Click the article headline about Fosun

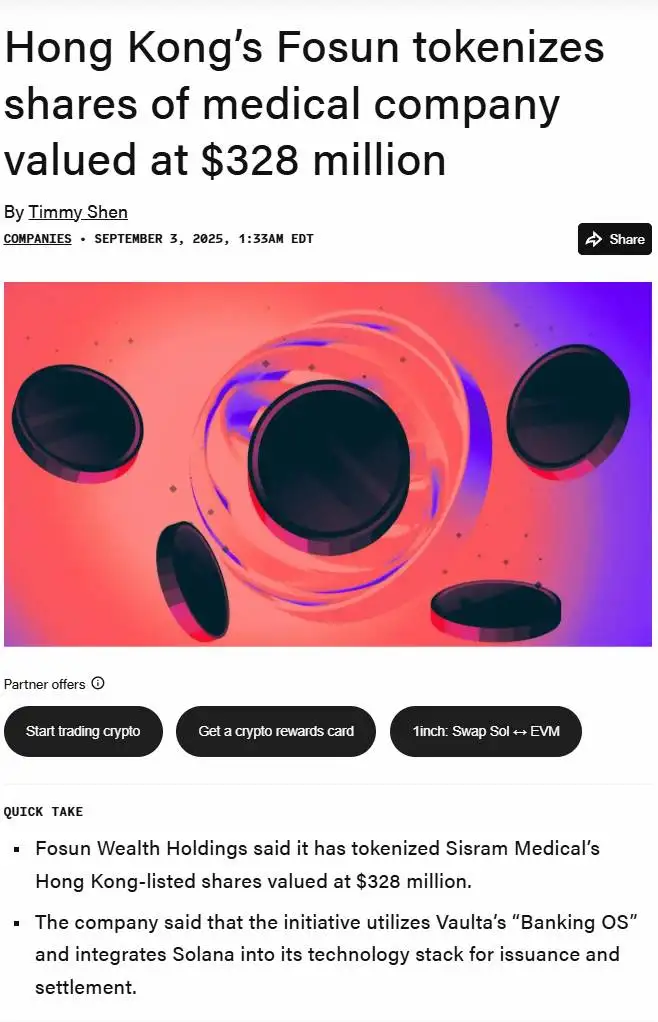pyautogui.click(x=304, y=104)
